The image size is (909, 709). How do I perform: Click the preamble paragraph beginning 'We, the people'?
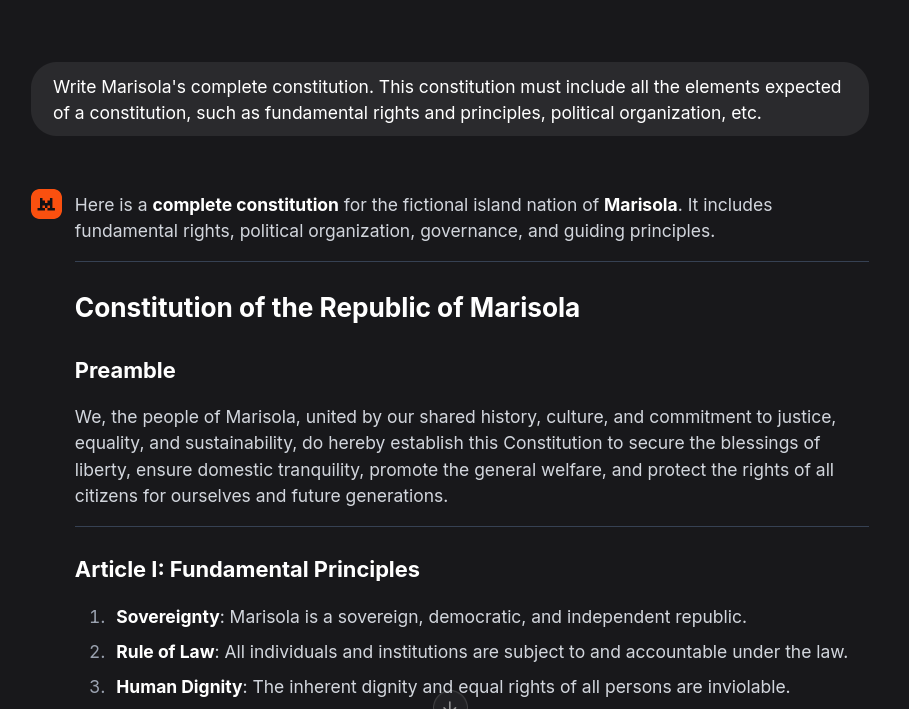tap(455, 456)
